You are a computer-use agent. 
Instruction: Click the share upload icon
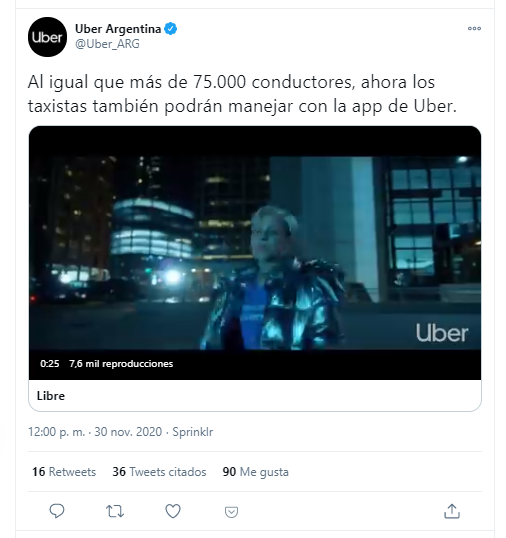(452, 511)
